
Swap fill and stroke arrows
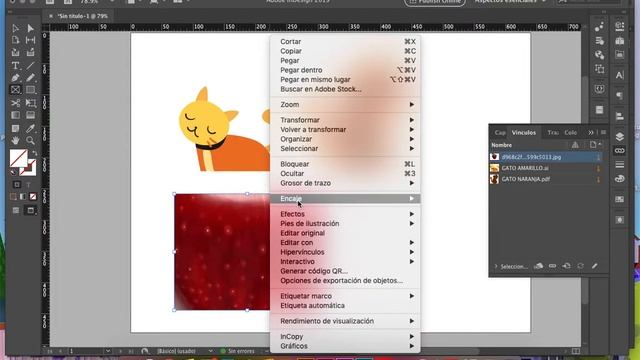35,154
